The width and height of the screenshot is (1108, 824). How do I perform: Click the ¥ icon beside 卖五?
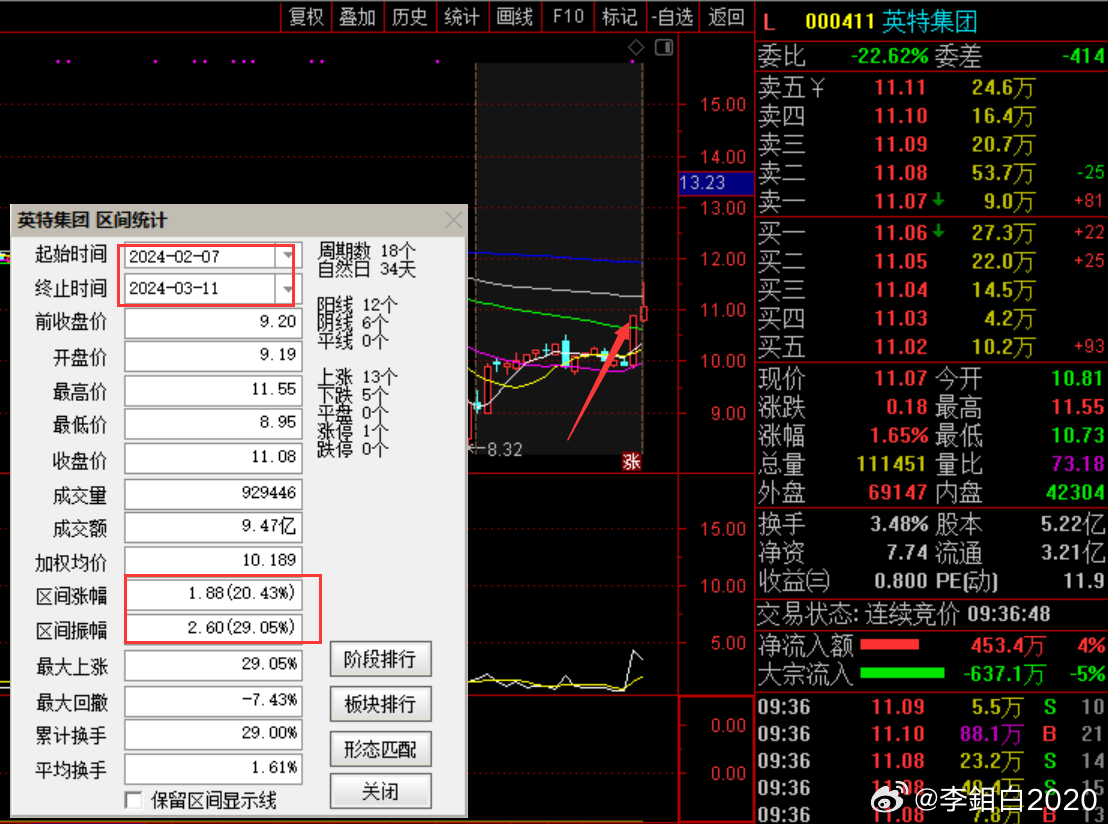point(818,88)
